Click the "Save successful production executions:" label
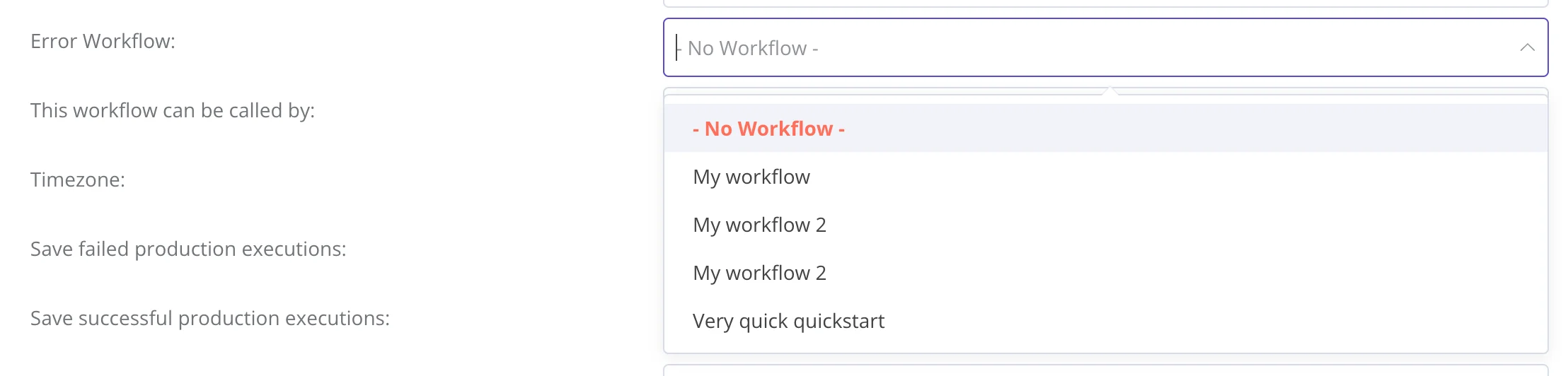This screenshot has width=1568, height=376. coord(209,318)
